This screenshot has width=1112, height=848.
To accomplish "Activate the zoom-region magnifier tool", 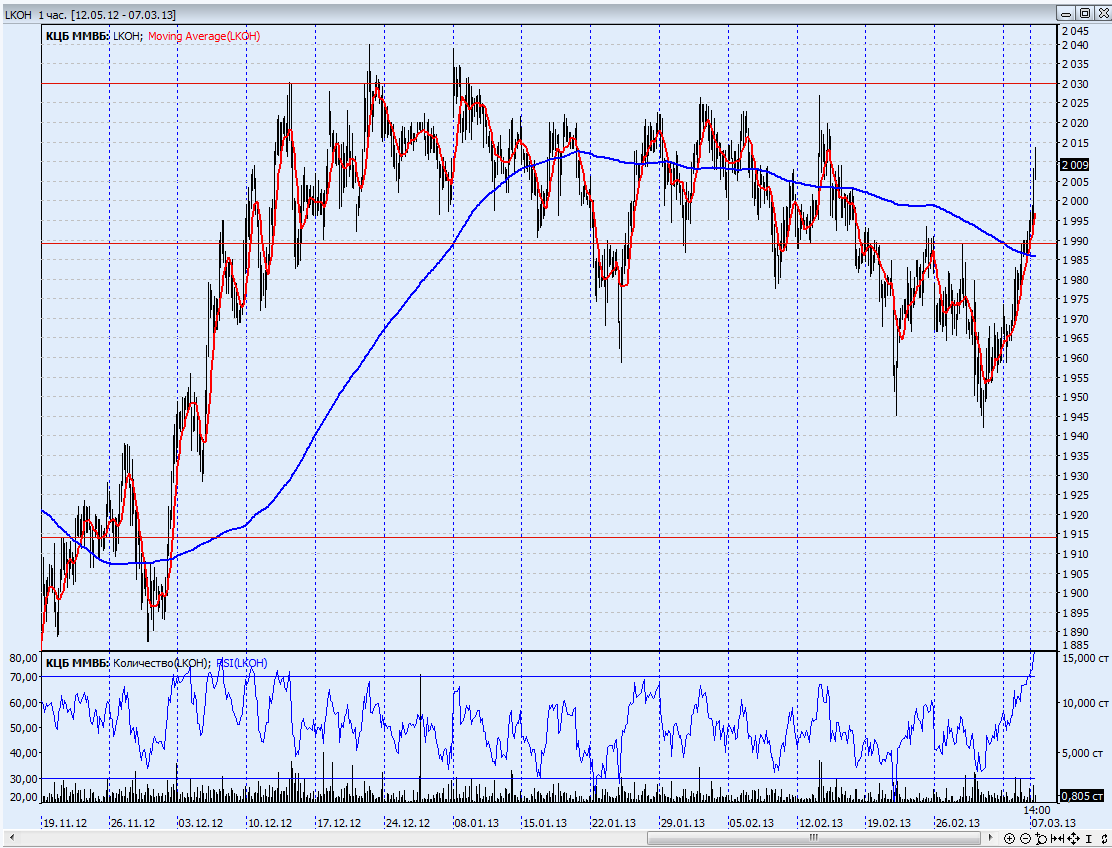I will tap(1041, 839).
